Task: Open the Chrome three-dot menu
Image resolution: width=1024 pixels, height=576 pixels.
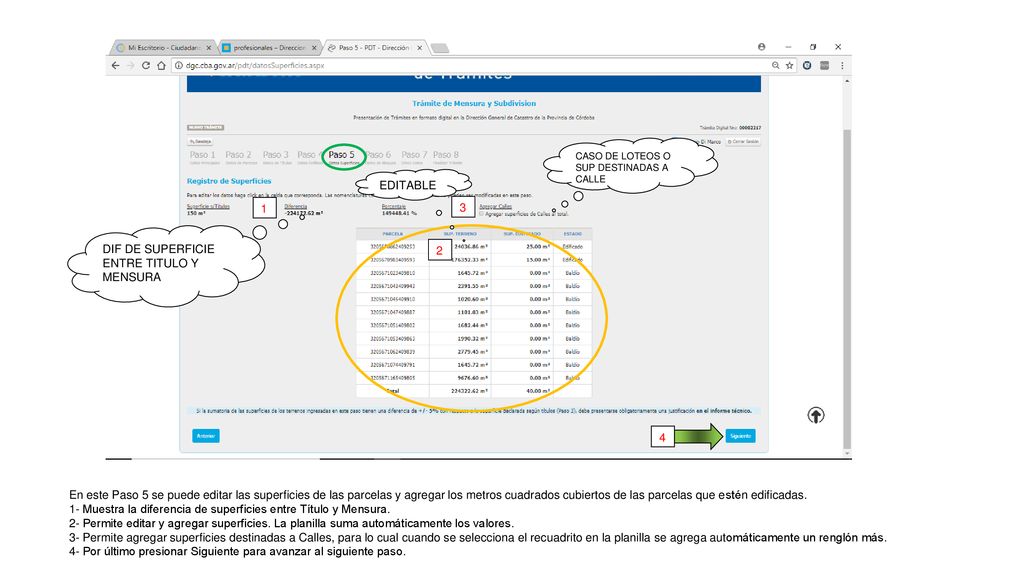Action: click(x=842, y=65)
